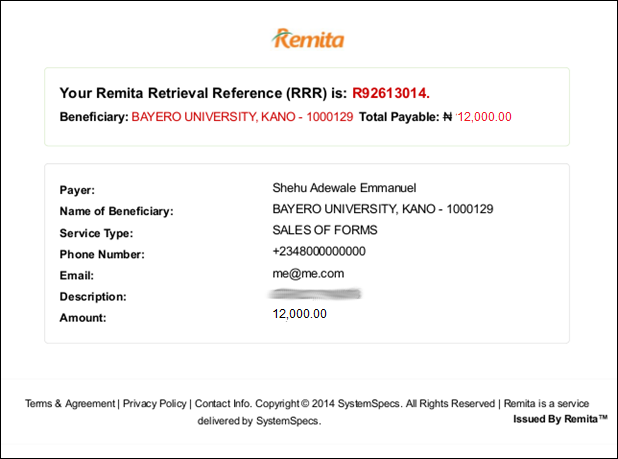Screen dimensions: 618x459
Task: Click the Description: label
Action: coord(93,297)
